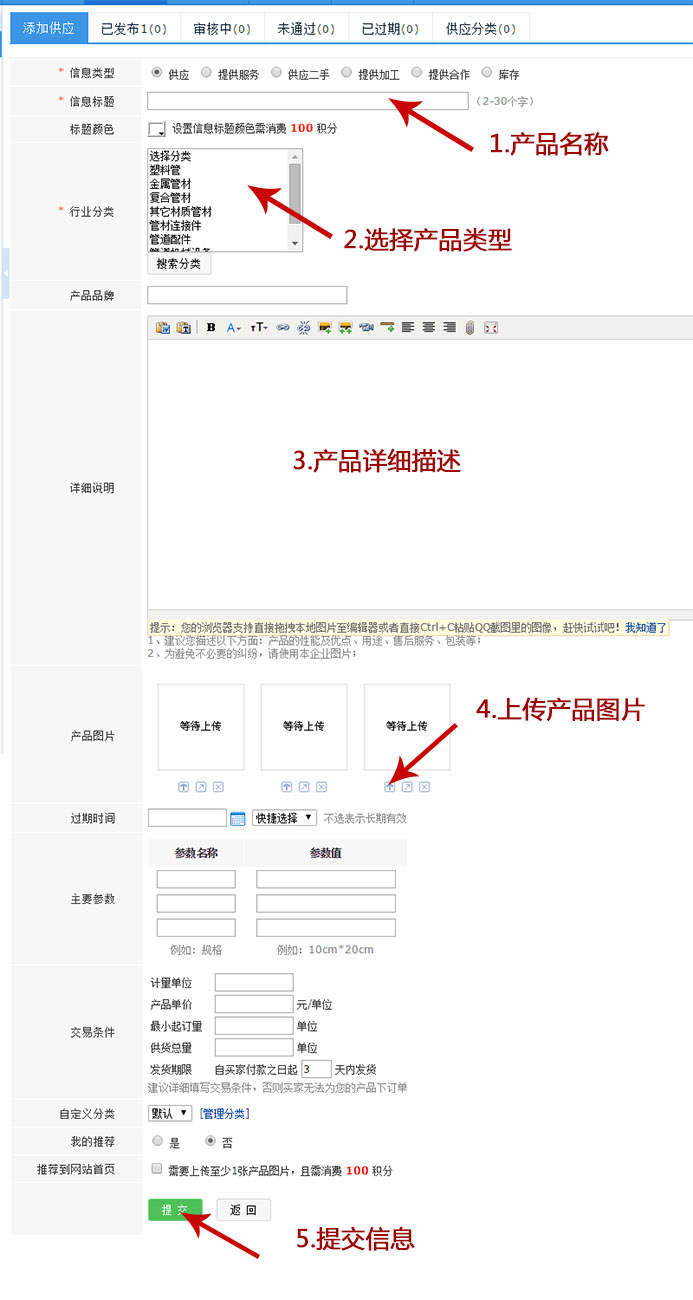Toggle fullscreen editor mode icon
The width and height of the screenshot is (693, 1300).
point(491,327)
